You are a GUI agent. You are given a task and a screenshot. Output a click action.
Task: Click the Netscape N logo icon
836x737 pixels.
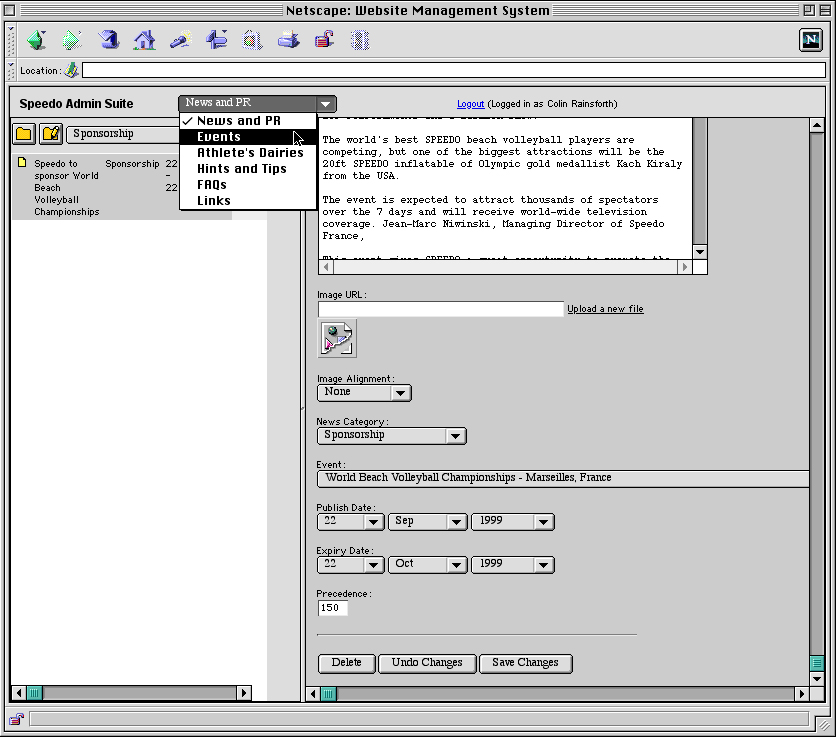(810, 40)
